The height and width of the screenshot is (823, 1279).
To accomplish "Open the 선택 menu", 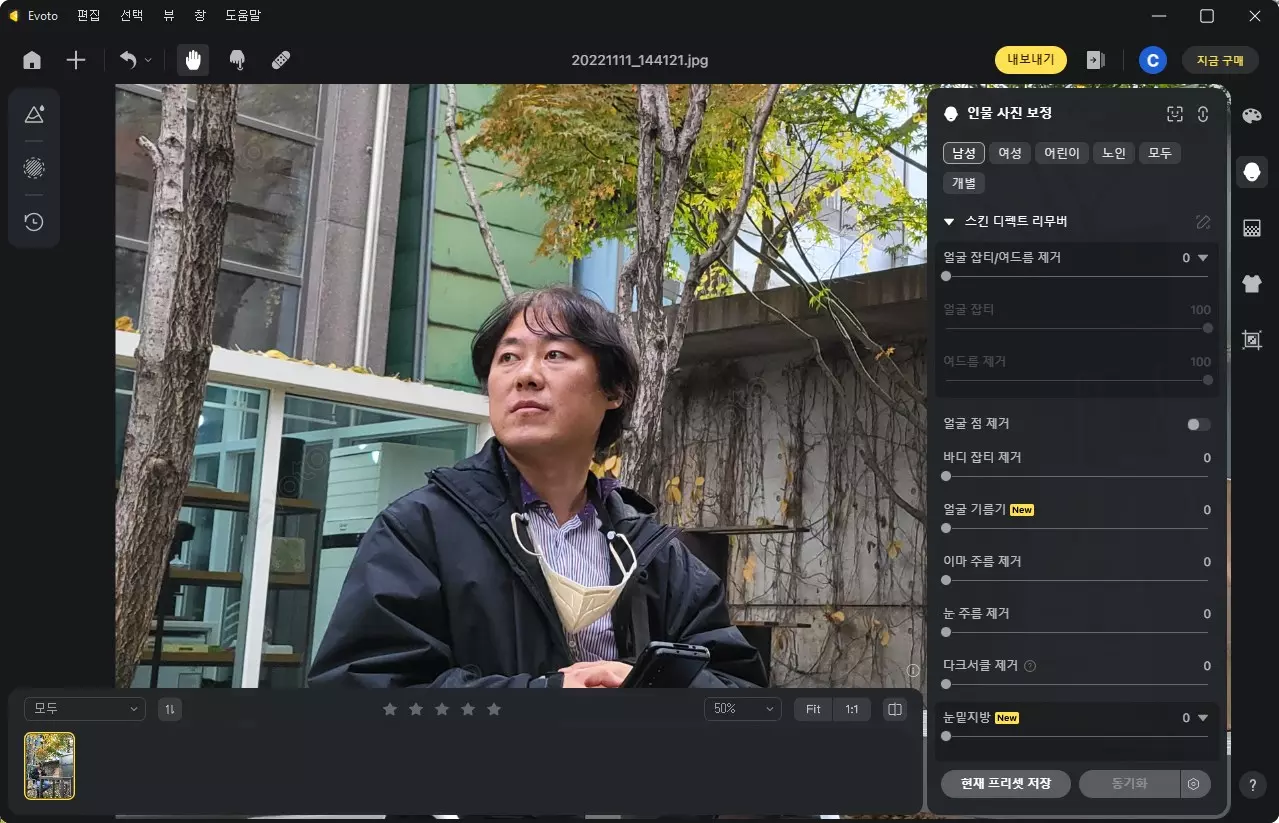I will click(131, 16).
